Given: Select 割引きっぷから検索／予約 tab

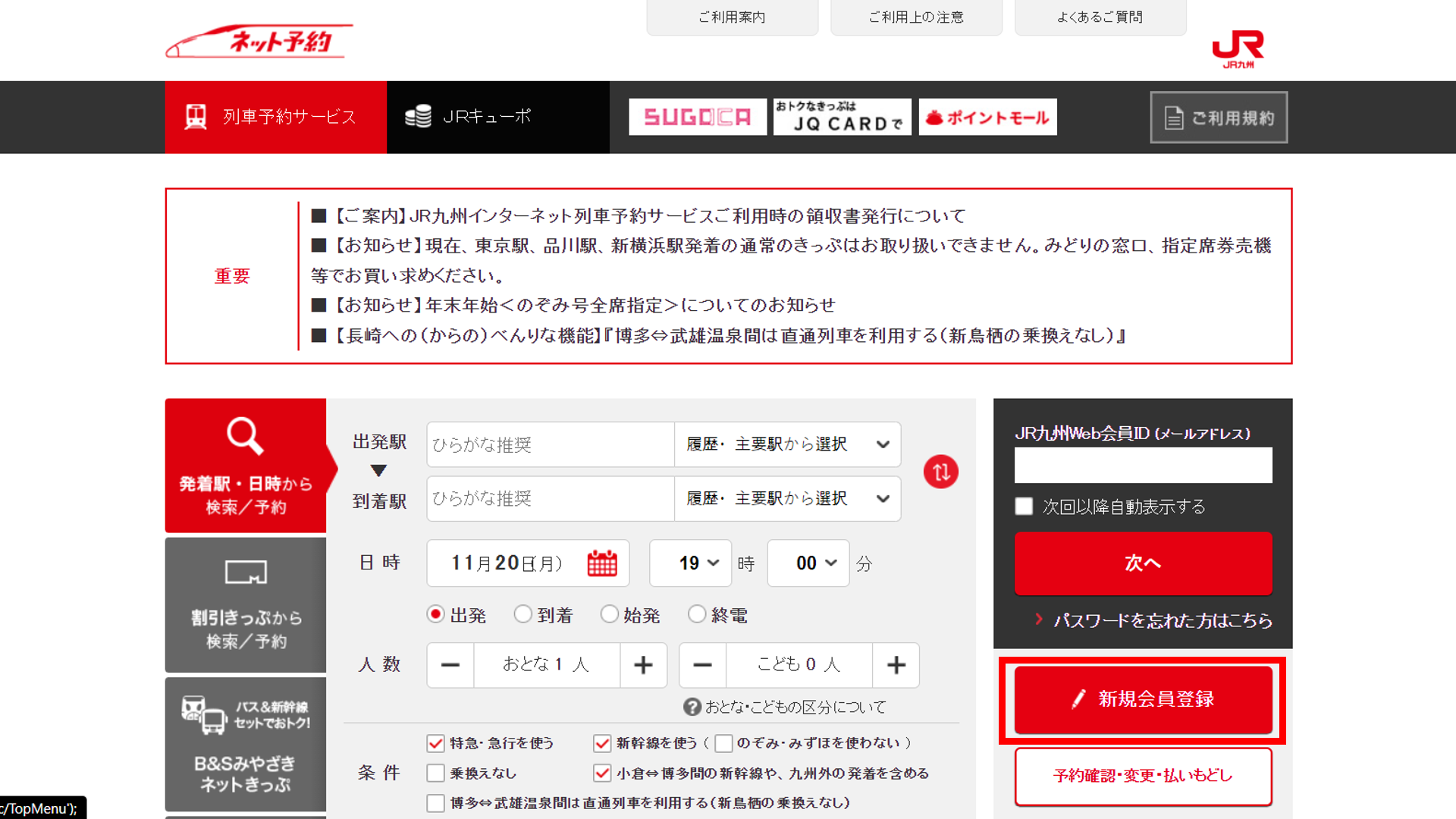Looking at the screenshot, I should click(x=246, y=604).
